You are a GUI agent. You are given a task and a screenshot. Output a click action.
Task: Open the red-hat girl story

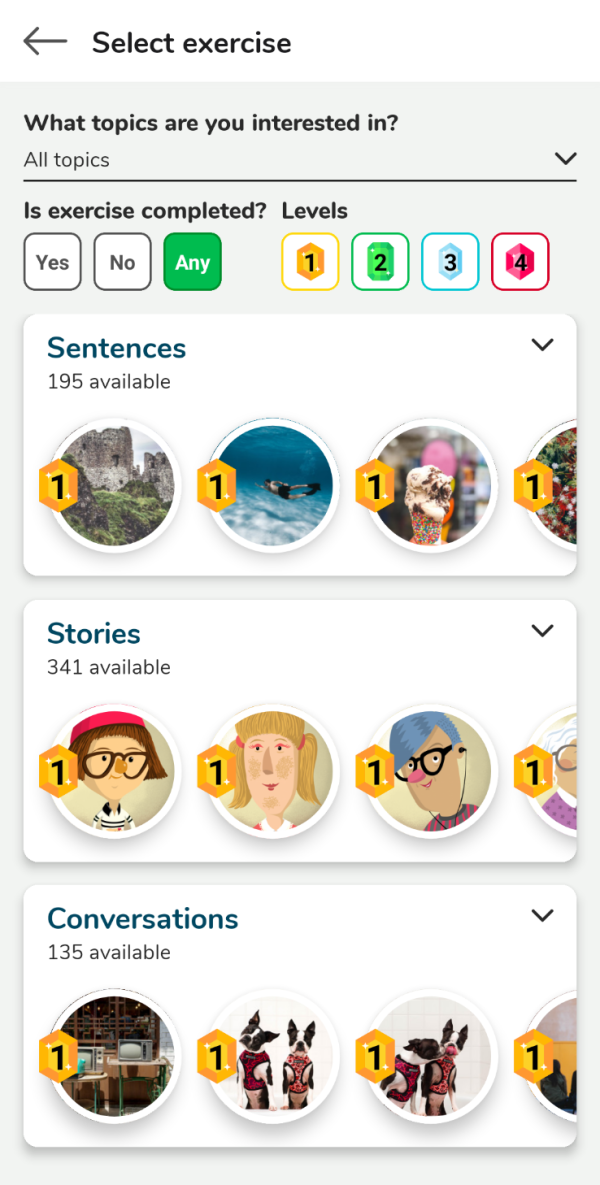[115, 771]
